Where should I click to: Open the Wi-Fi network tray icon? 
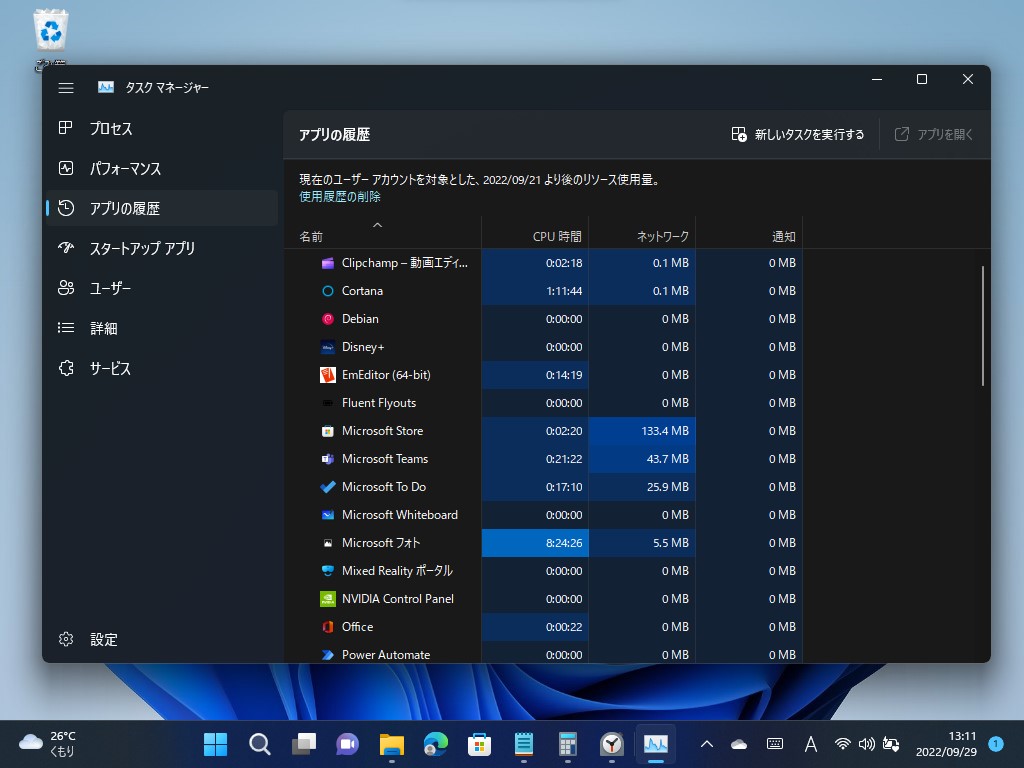[x=843, y=744]
